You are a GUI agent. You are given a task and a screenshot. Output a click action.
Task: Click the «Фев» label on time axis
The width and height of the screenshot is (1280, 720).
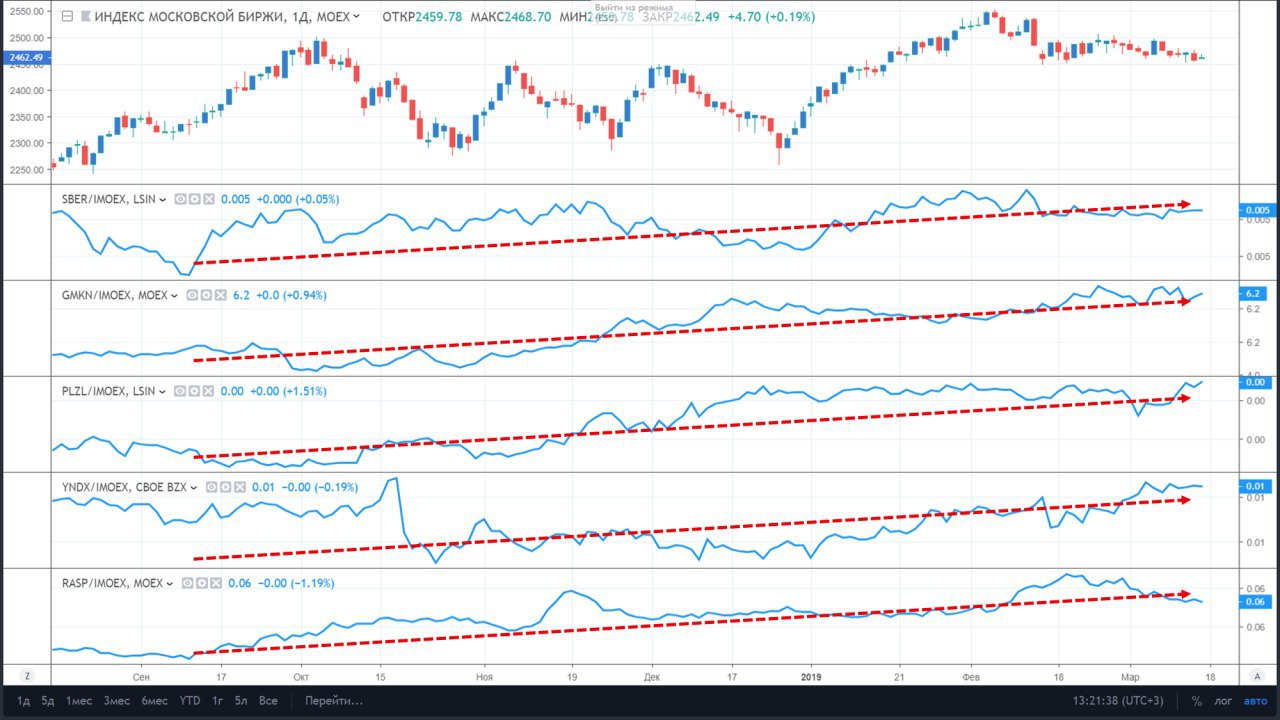point(969,676)
